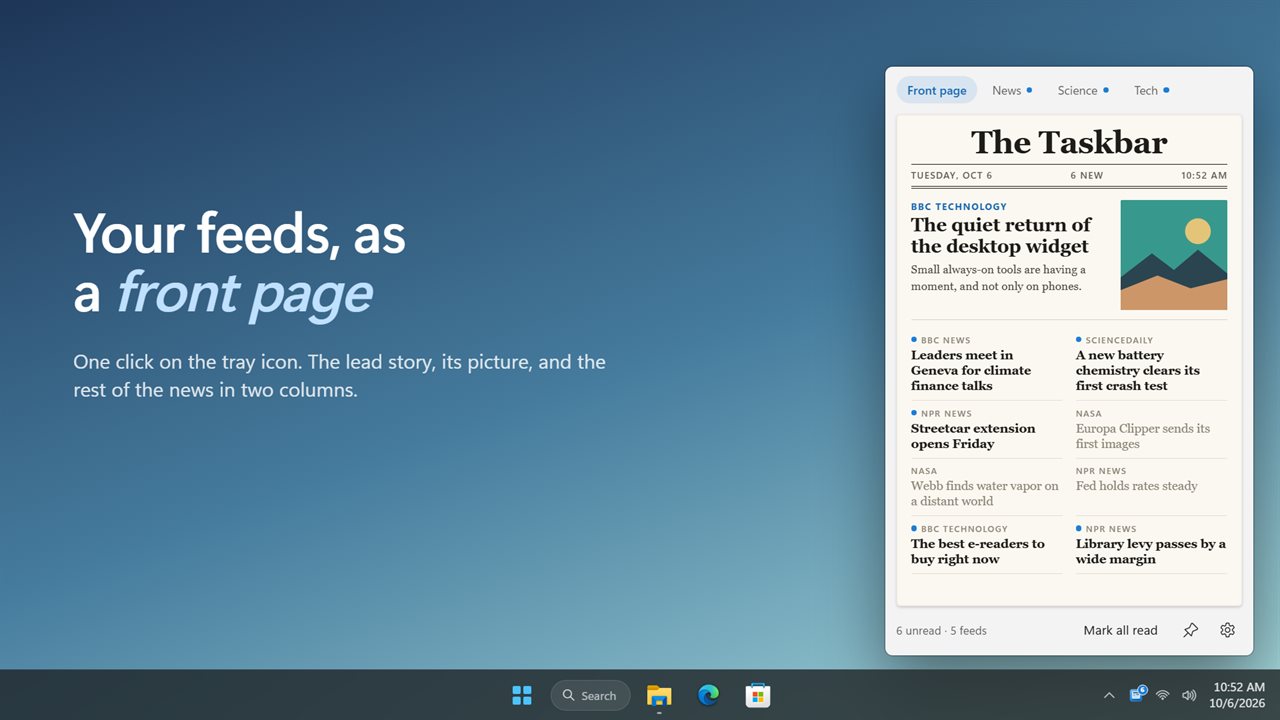The image size is (1280, 720).
Task: Switch to the News tab
Action: pyautogui.click(x=1012, y=90)
